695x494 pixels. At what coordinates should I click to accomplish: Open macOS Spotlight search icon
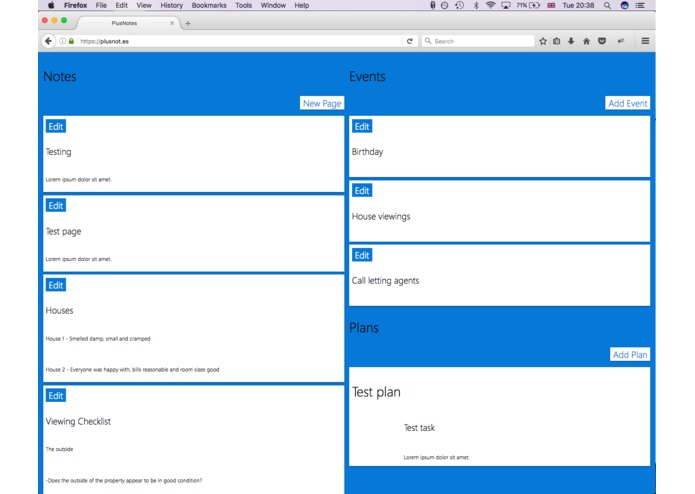(x=607, y=5)
